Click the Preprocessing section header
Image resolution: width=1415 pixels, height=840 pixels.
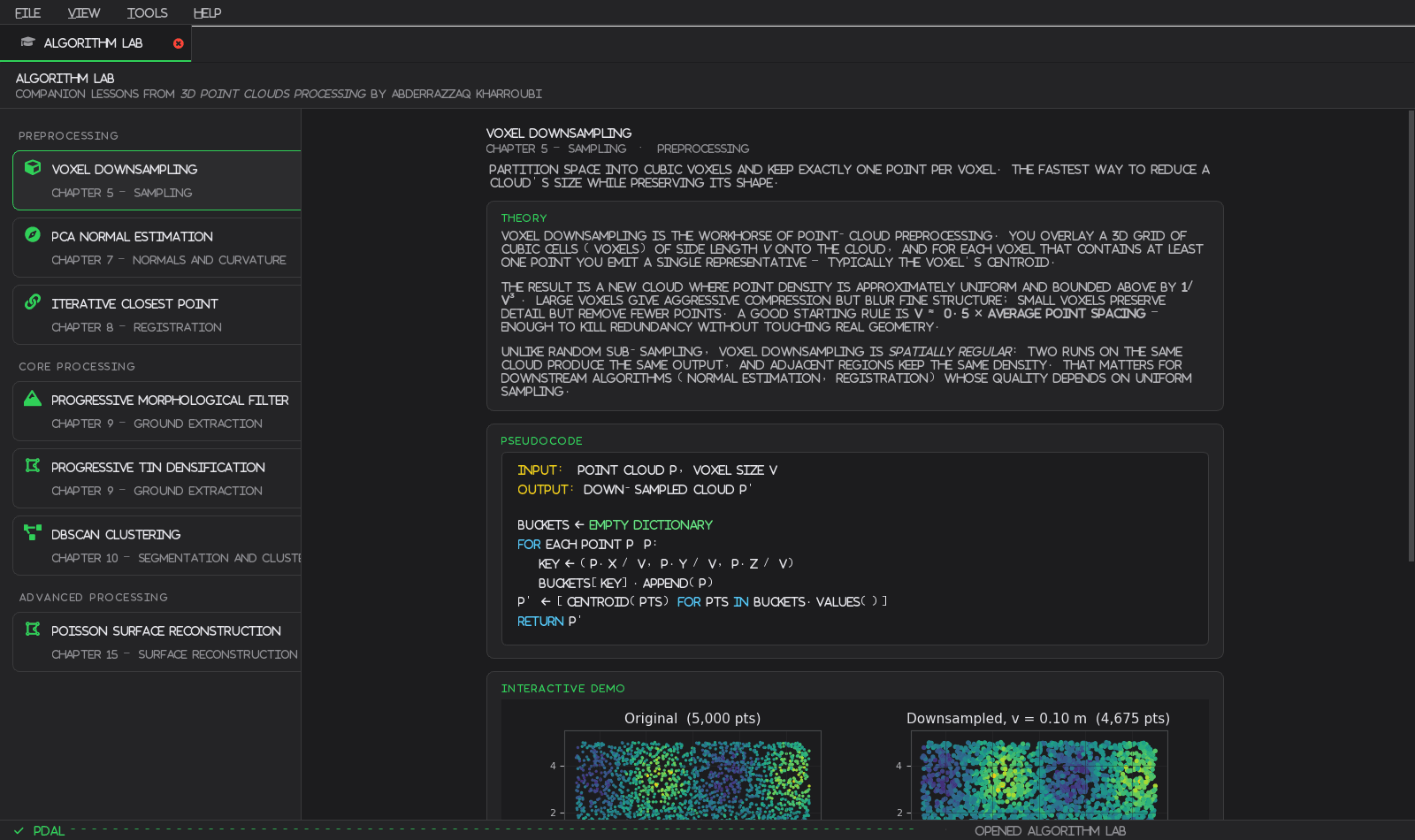point(68,136)
